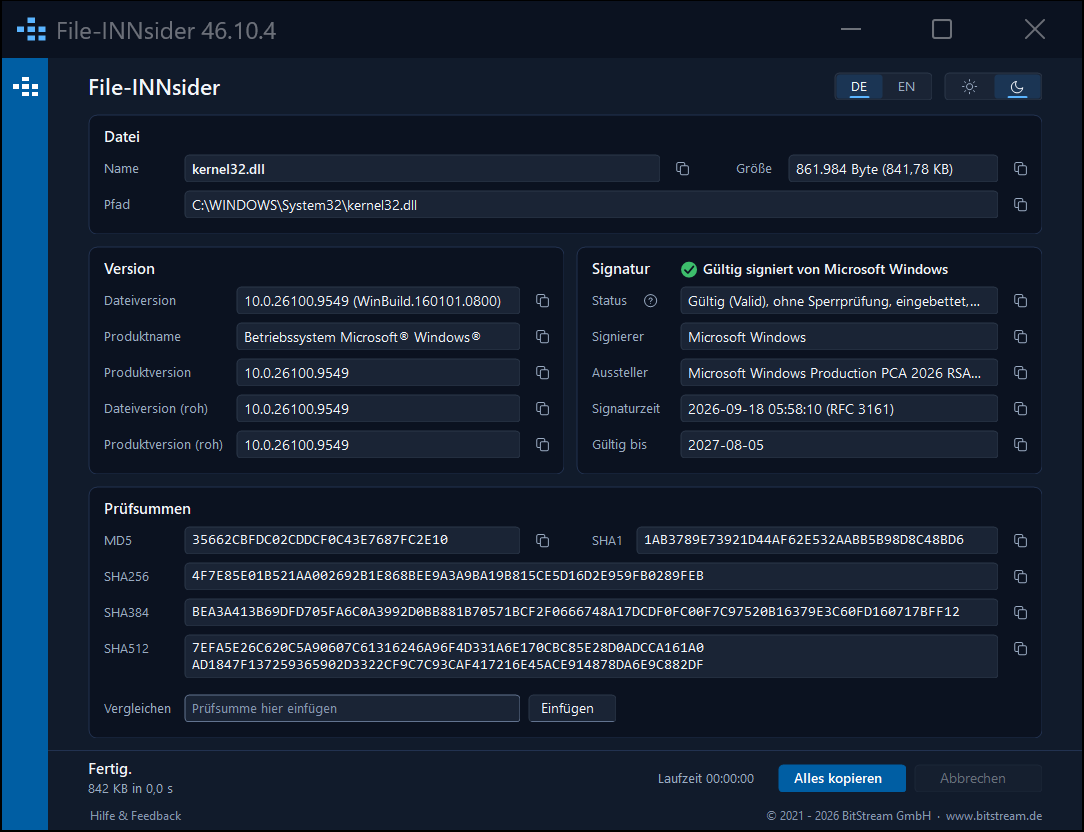Screen dimensions: 1084x832
Task: Copy the Dateiversion value
Action: click(543, 301)
